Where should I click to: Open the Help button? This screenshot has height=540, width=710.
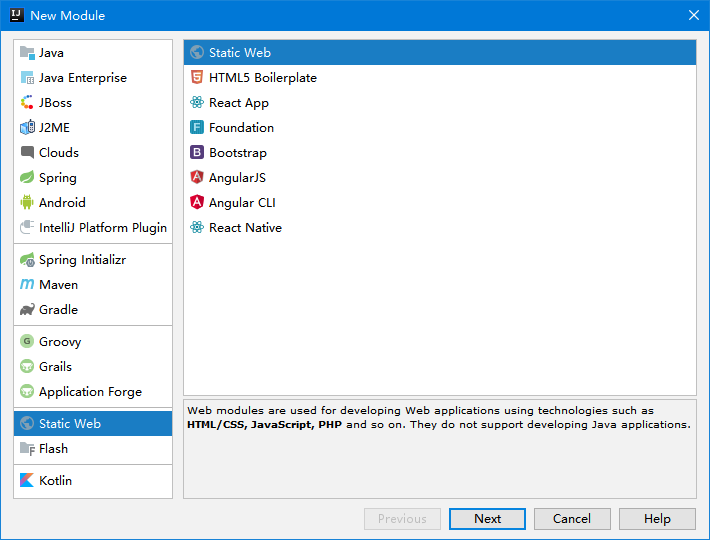tap(657, 519)
